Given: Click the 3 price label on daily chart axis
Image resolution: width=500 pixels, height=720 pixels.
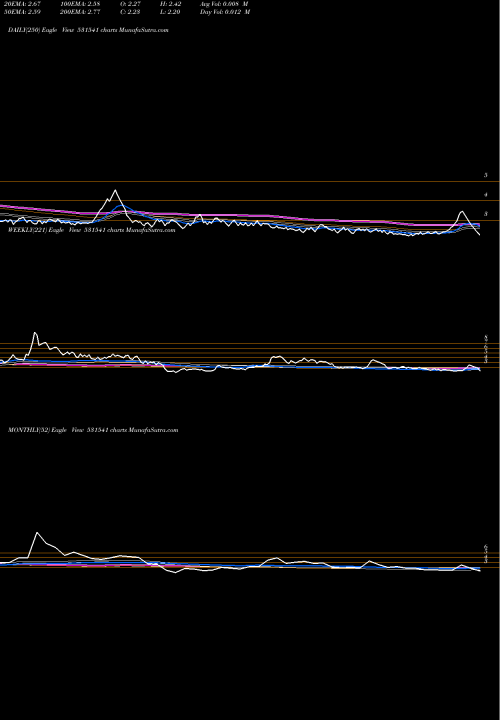Looking at the screenshot, I should [x=485, y=214].
